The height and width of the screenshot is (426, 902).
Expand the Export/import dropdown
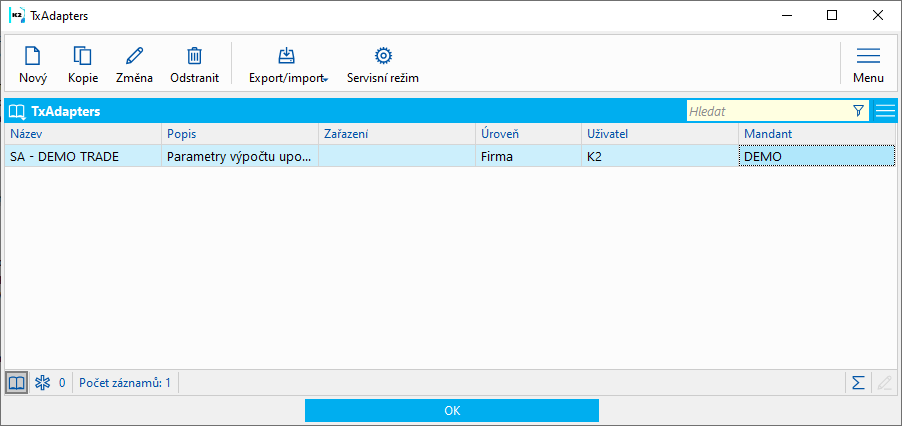click(288, 64)
